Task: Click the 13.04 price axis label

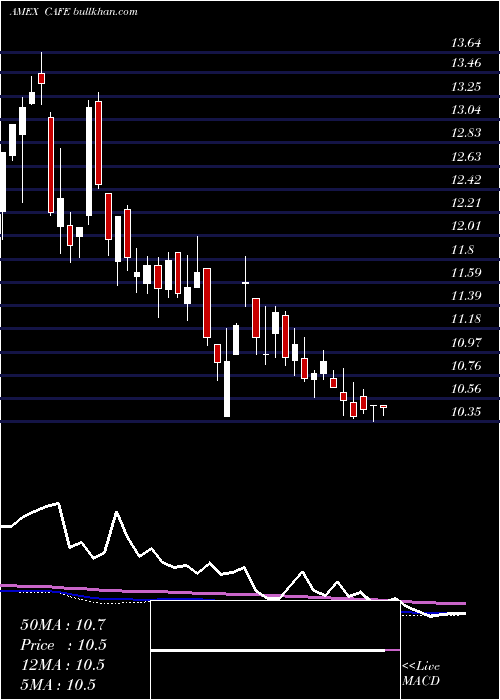Action: [x=466, y=109]
